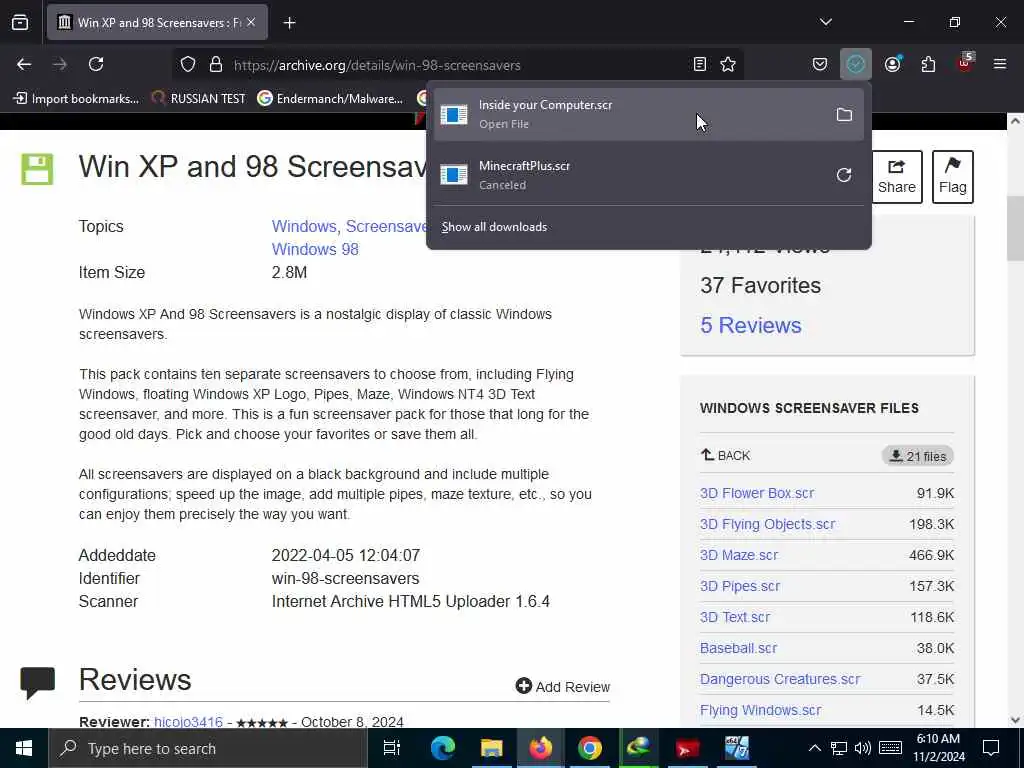The height and width of the screenshot is (768, 1024).
Task: Click Show all downloads
Action: click(494, 227)
